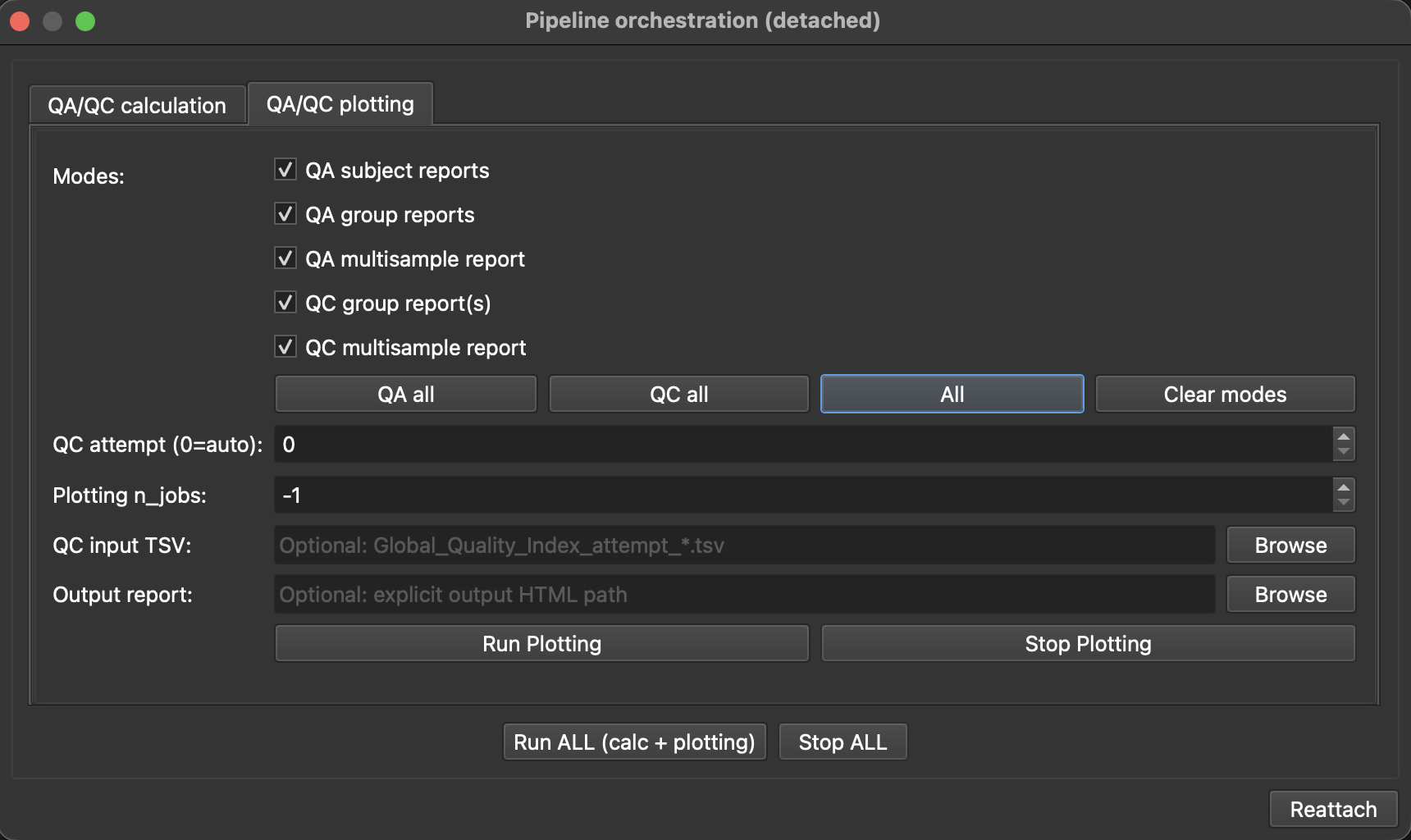Toggle QC group report(s) checkbox
This screenshot has width=1411, height=840.
[285, 304]
